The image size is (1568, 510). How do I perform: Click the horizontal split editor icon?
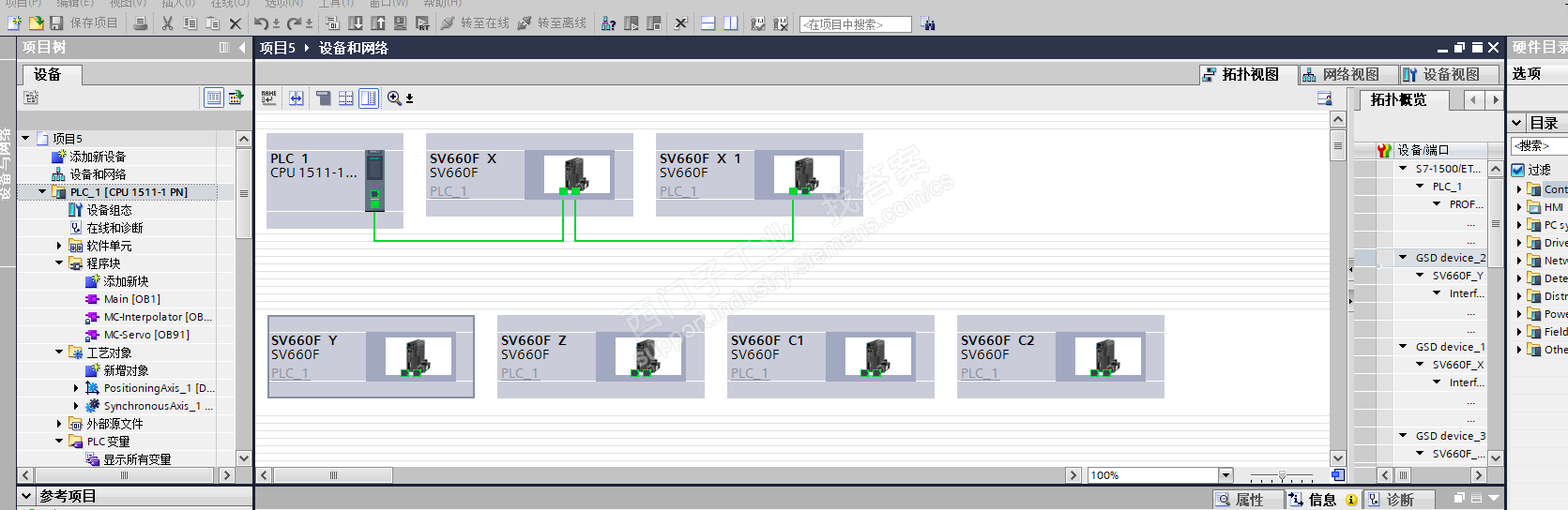point(708,23)
